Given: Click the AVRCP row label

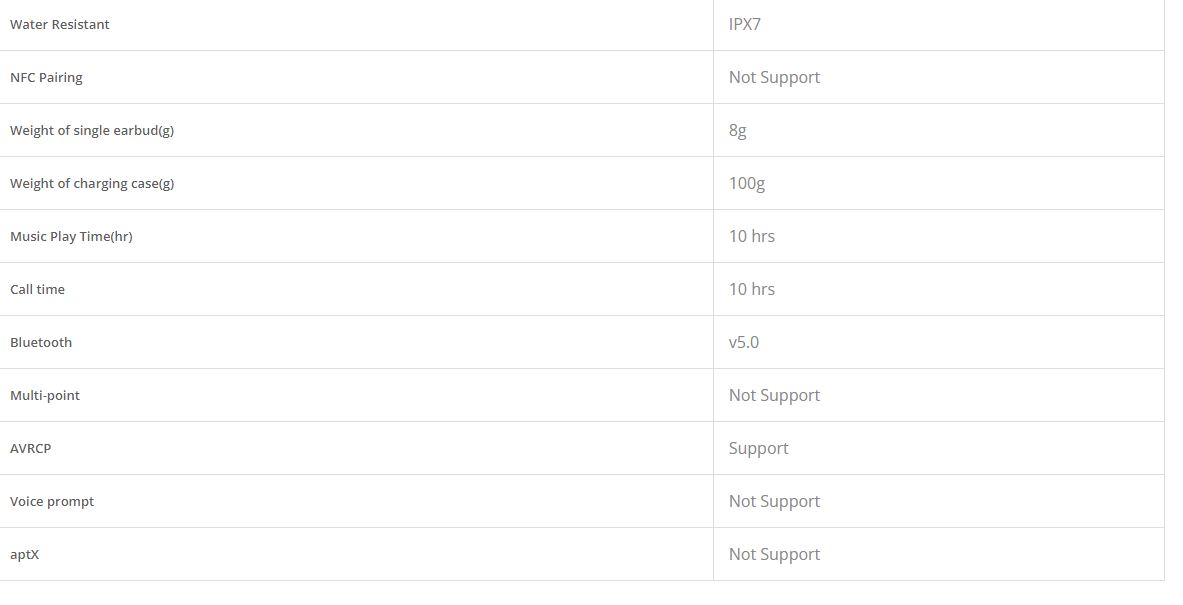Looking at the screenshot, I should [30, 448].
